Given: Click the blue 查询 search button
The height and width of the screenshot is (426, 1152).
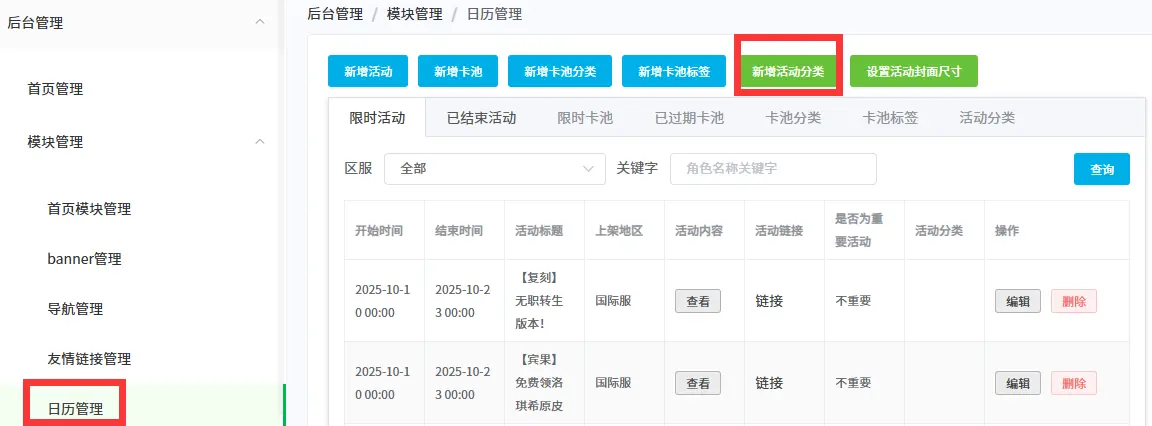Looking at the screenshot, I should click(x=1102, y=169).
